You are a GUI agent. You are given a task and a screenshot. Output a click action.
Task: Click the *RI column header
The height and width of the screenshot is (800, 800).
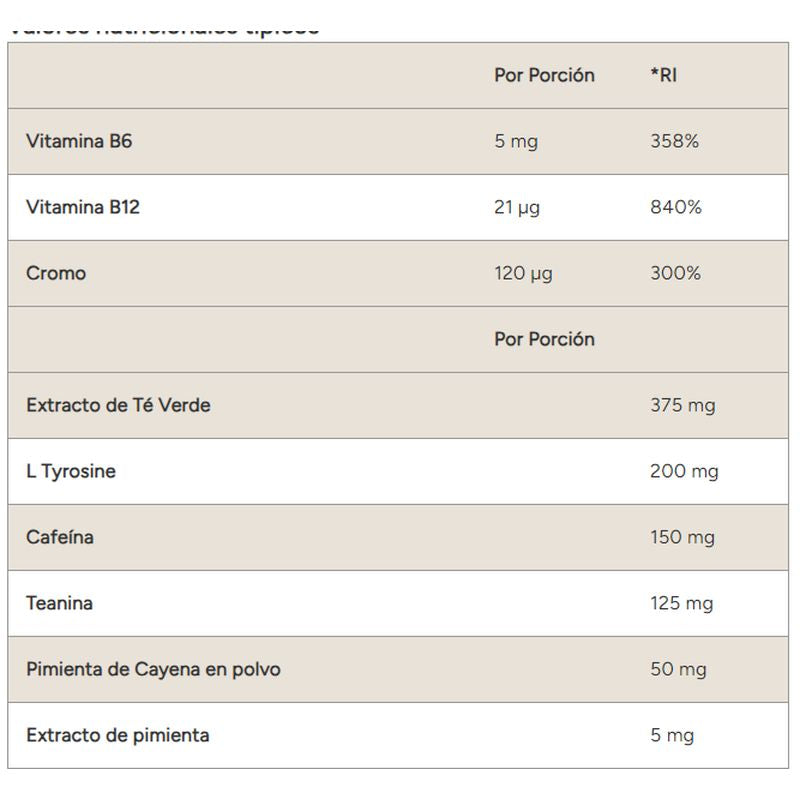click(x=663, y=75)
